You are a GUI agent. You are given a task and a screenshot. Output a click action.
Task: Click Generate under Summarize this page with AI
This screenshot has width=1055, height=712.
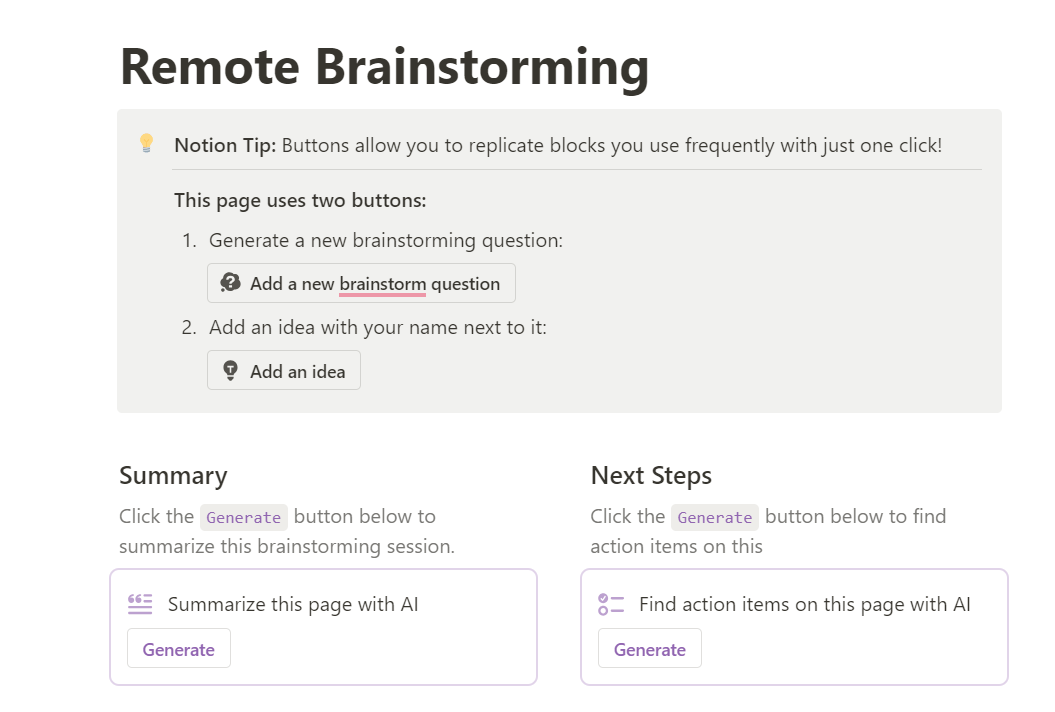[x=178, y=648]
